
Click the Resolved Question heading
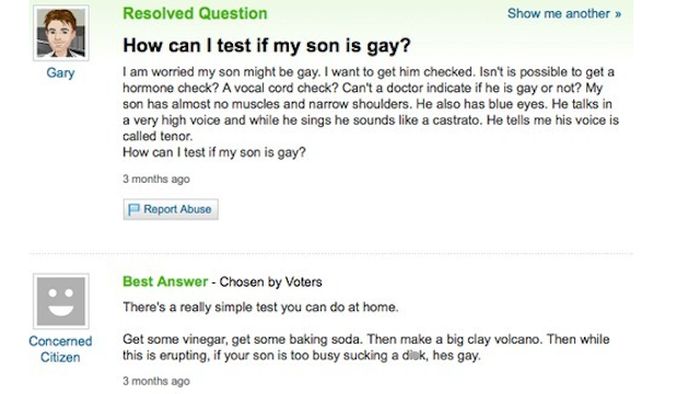click(195, 13)
